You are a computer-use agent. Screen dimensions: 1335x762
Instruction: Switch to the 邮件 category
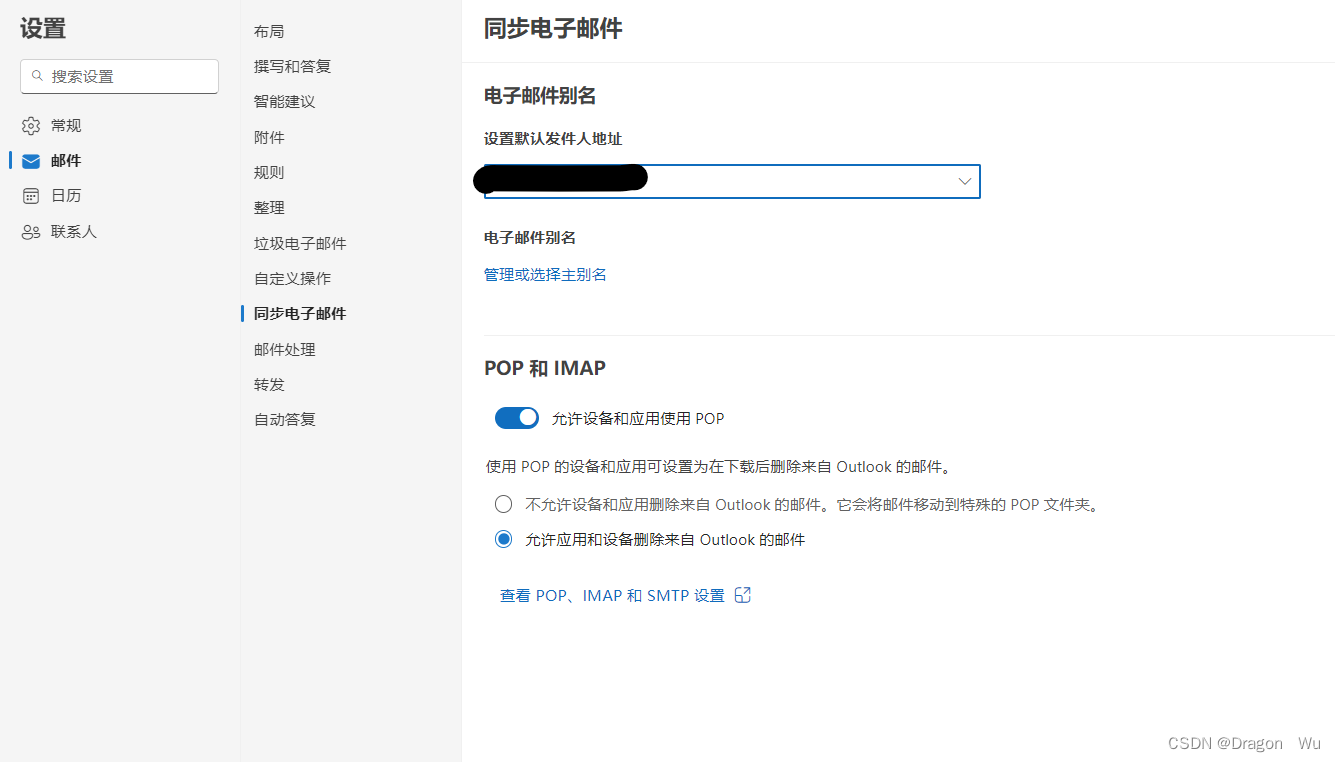pyautogui.click(x=66, y=161)
